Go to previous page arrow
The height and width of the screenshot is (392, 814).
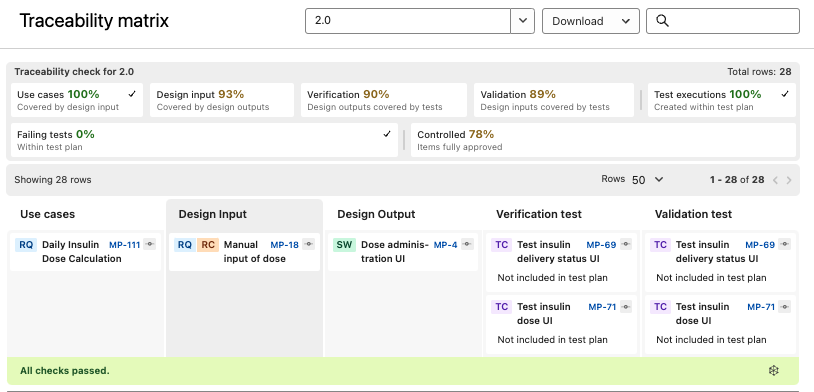775,180
